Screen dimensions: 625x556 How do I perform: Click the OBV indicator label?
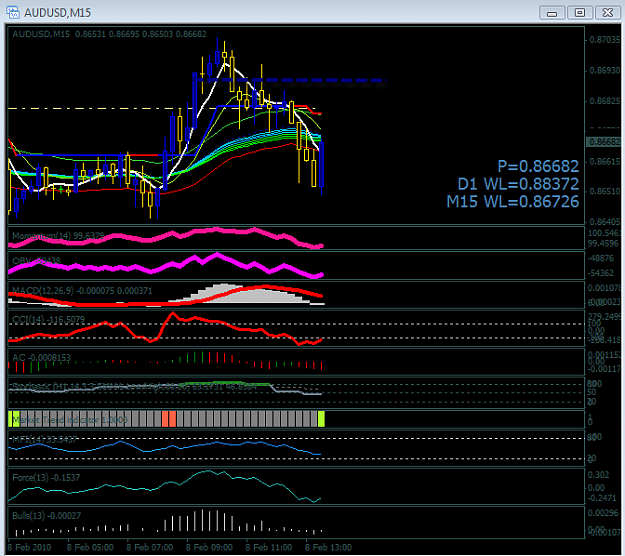[x=36, y=261]
